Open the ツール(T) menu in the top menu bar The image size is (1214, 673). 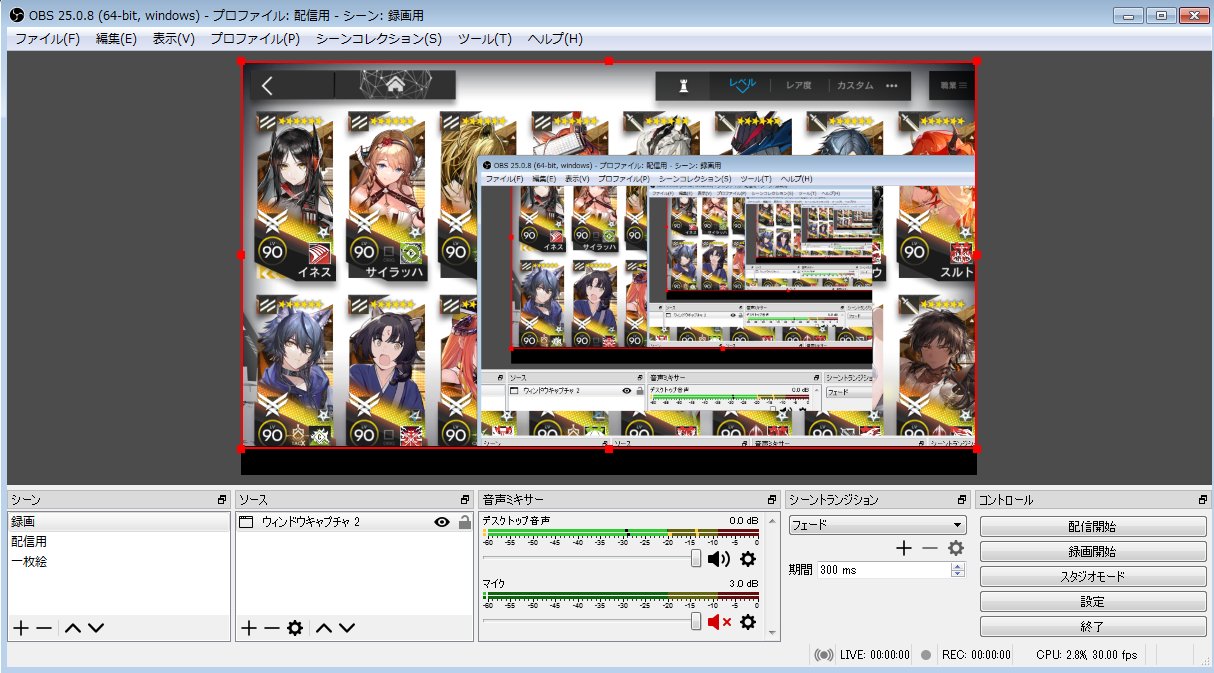pyautogui.click(x=484, y=39)
